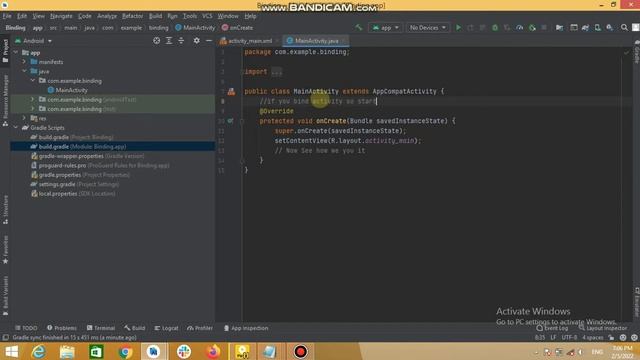Image resolution: width=640 pixels, height=360 pixels.
Task: Open Google Chrome from the taskbar
Action: [x=126, y=351]
